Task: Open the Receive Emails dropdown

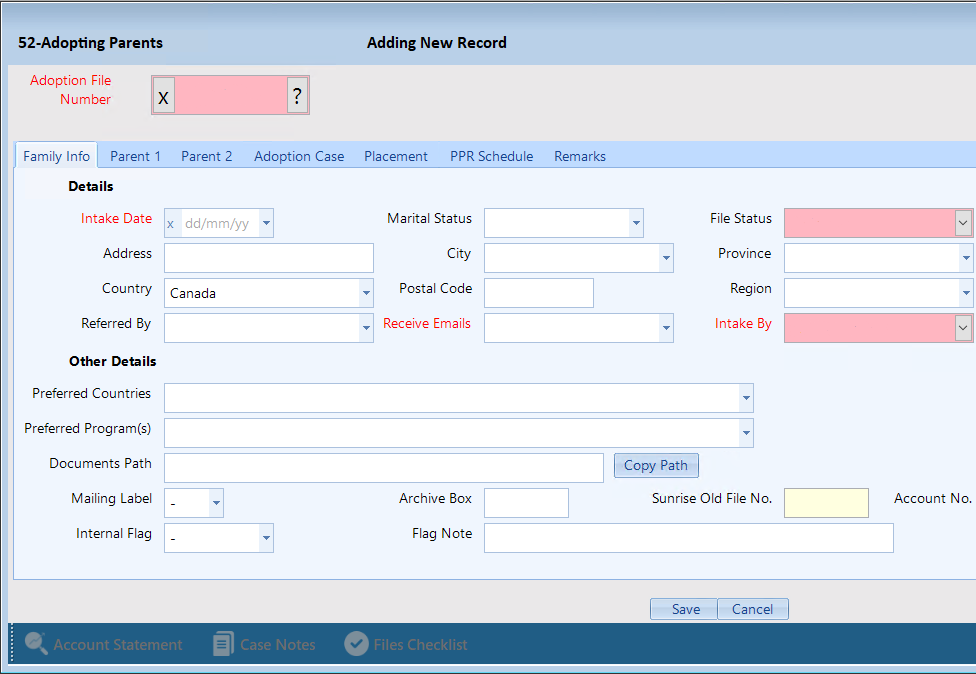Action: (x=666, y=328)
